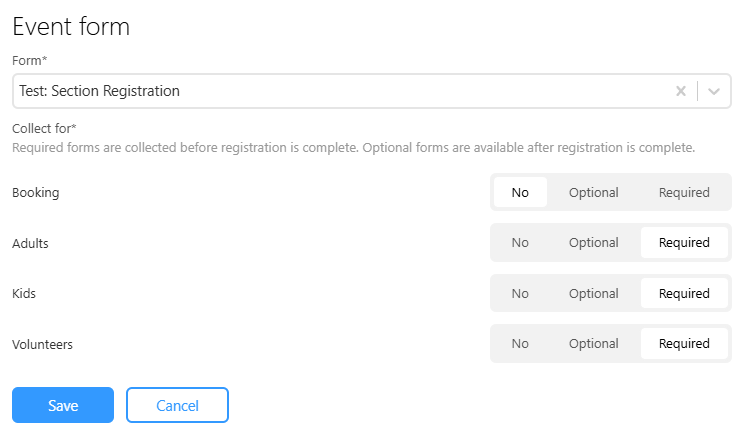Viewport: 745px width, 439px height.
Task: Save the event form
Action: [63, 405]
